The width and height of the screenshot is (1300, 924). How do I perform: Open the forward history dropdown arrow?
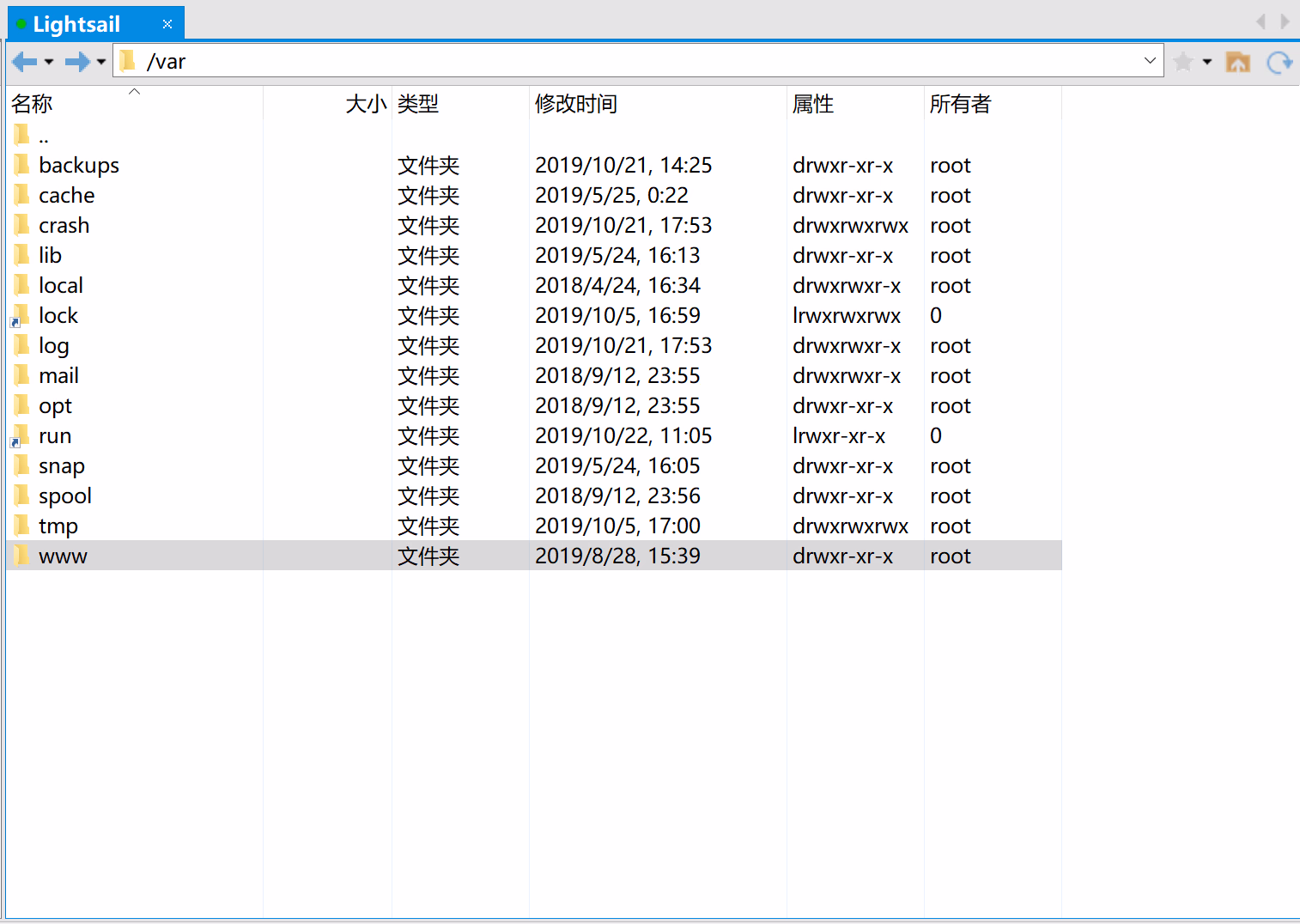[101, 62]
